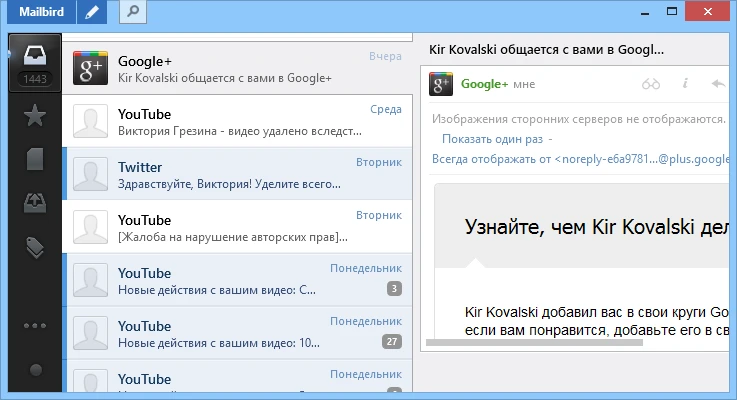737x400 pixels.
Task: Click the compose pencil icon
Action: (x=92, y=12)
